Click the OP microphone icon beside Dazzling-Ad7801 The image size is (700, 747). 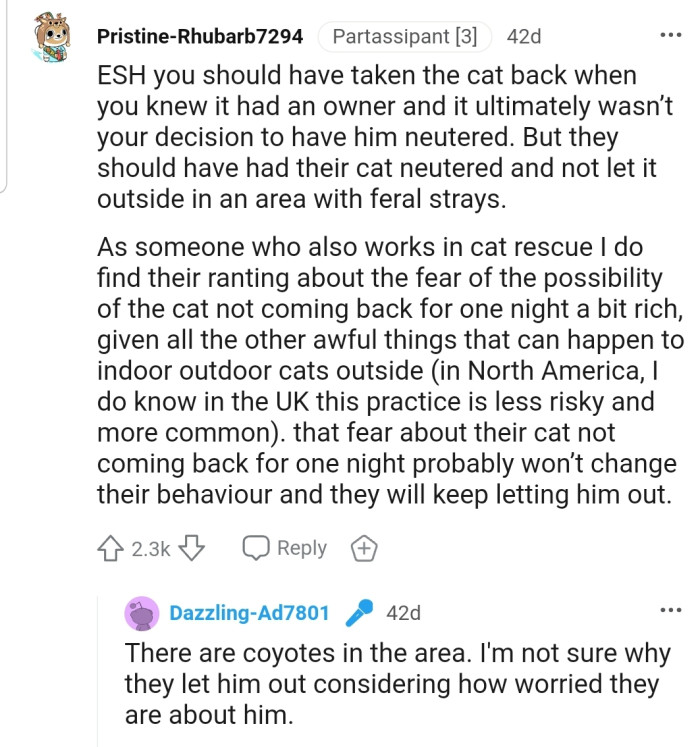coord(357,613)
